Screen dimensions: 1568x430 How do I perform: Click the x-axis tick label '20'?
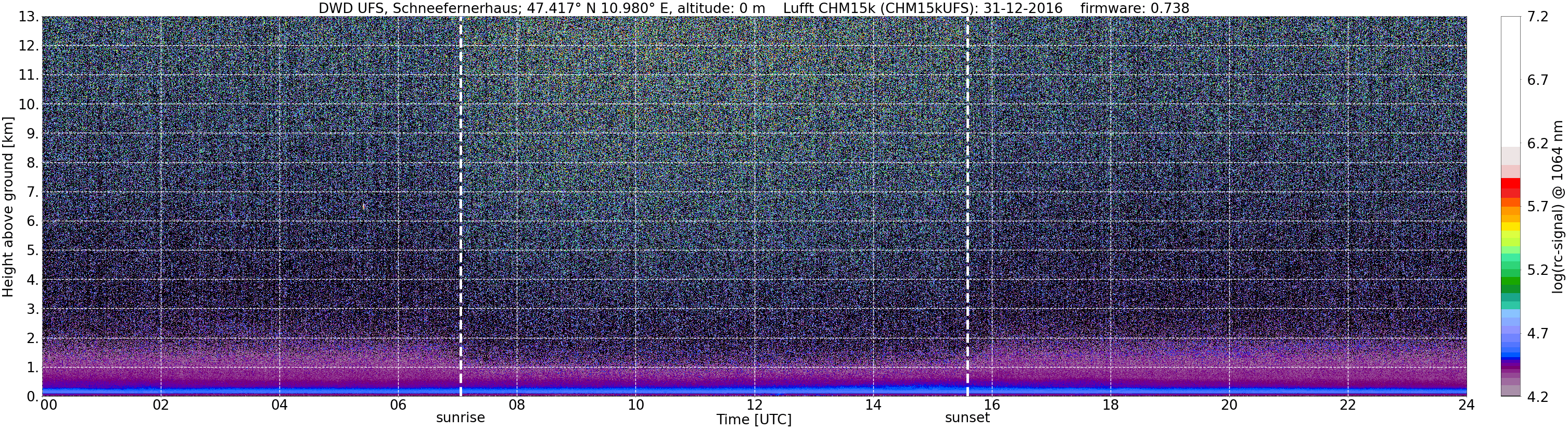[x=1229, y=406]
